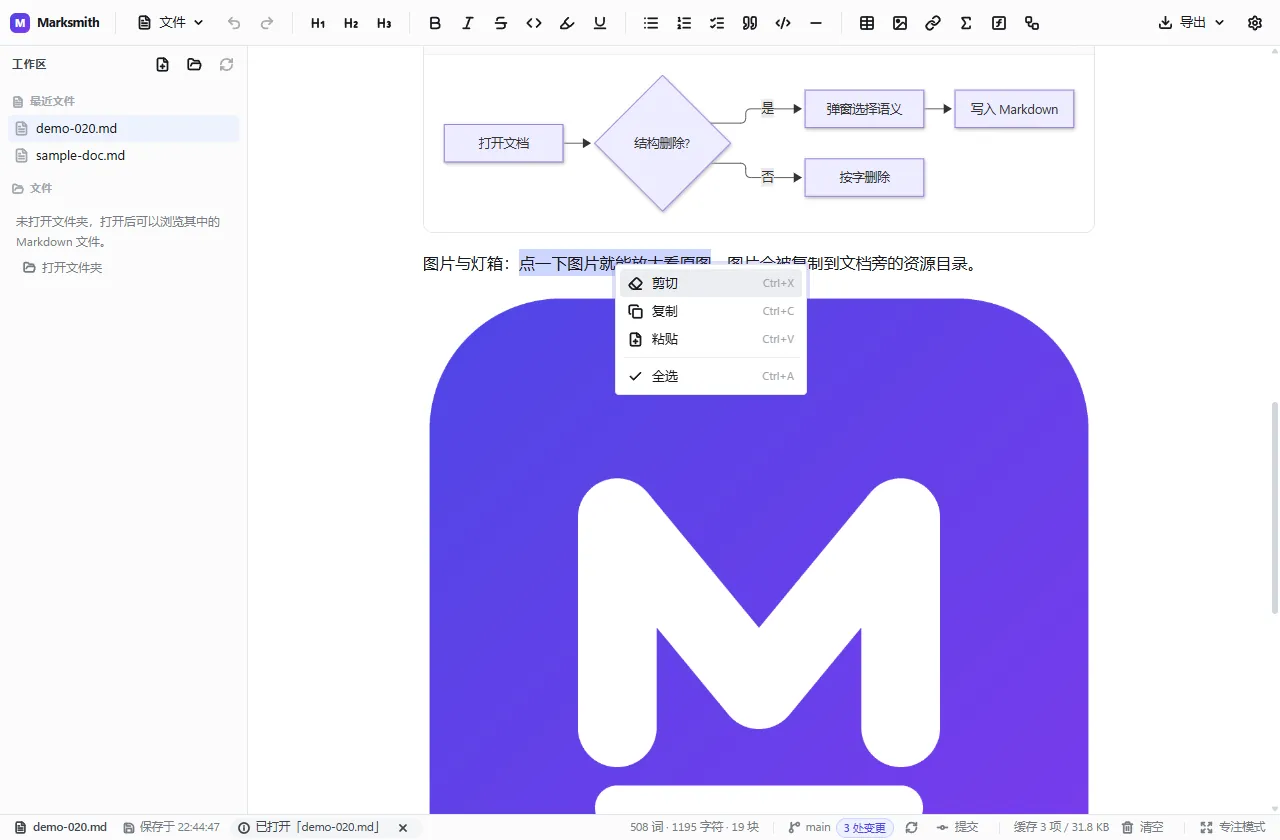1280x840 pixels.
Task: Refresh the 工作区 panel
Action: 227,65
